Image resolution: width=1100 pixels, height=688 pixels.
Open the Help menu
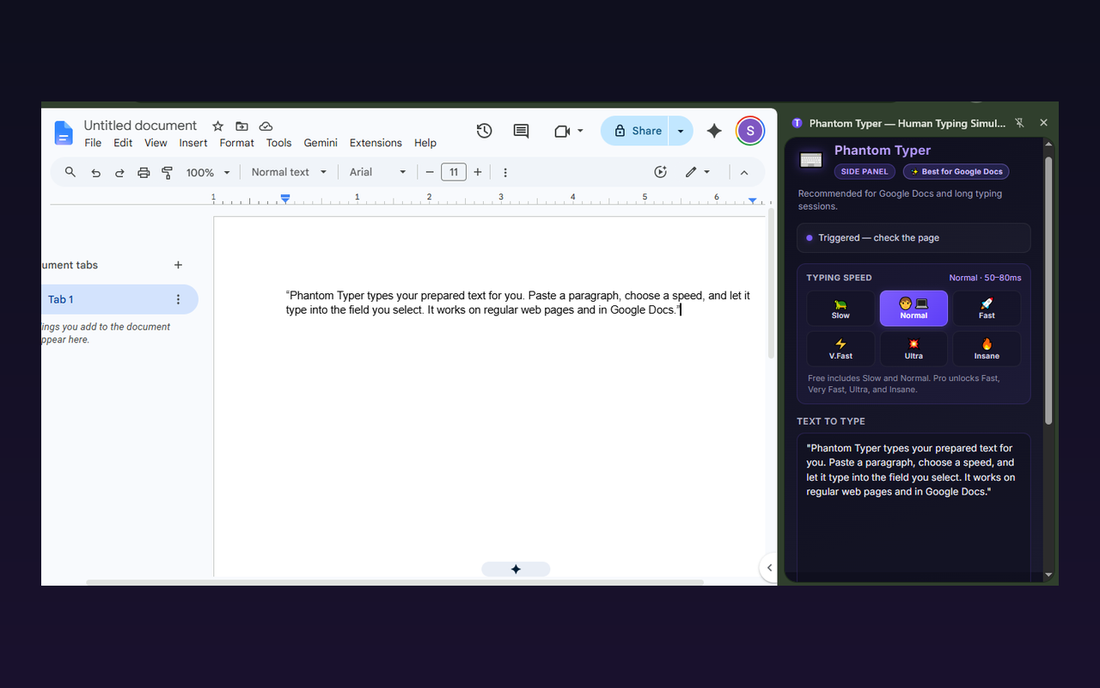pyautogui.click(x=425, y=143)
